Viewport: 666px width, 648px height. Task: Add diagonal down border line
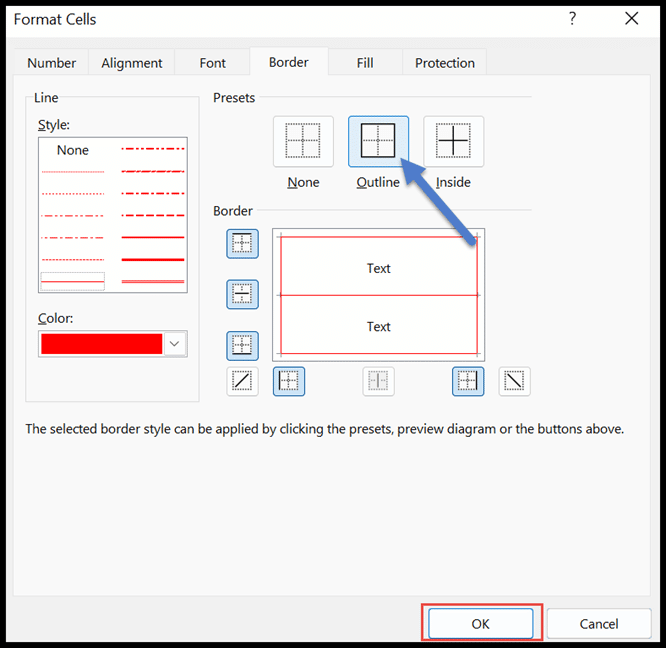point(514,381)
